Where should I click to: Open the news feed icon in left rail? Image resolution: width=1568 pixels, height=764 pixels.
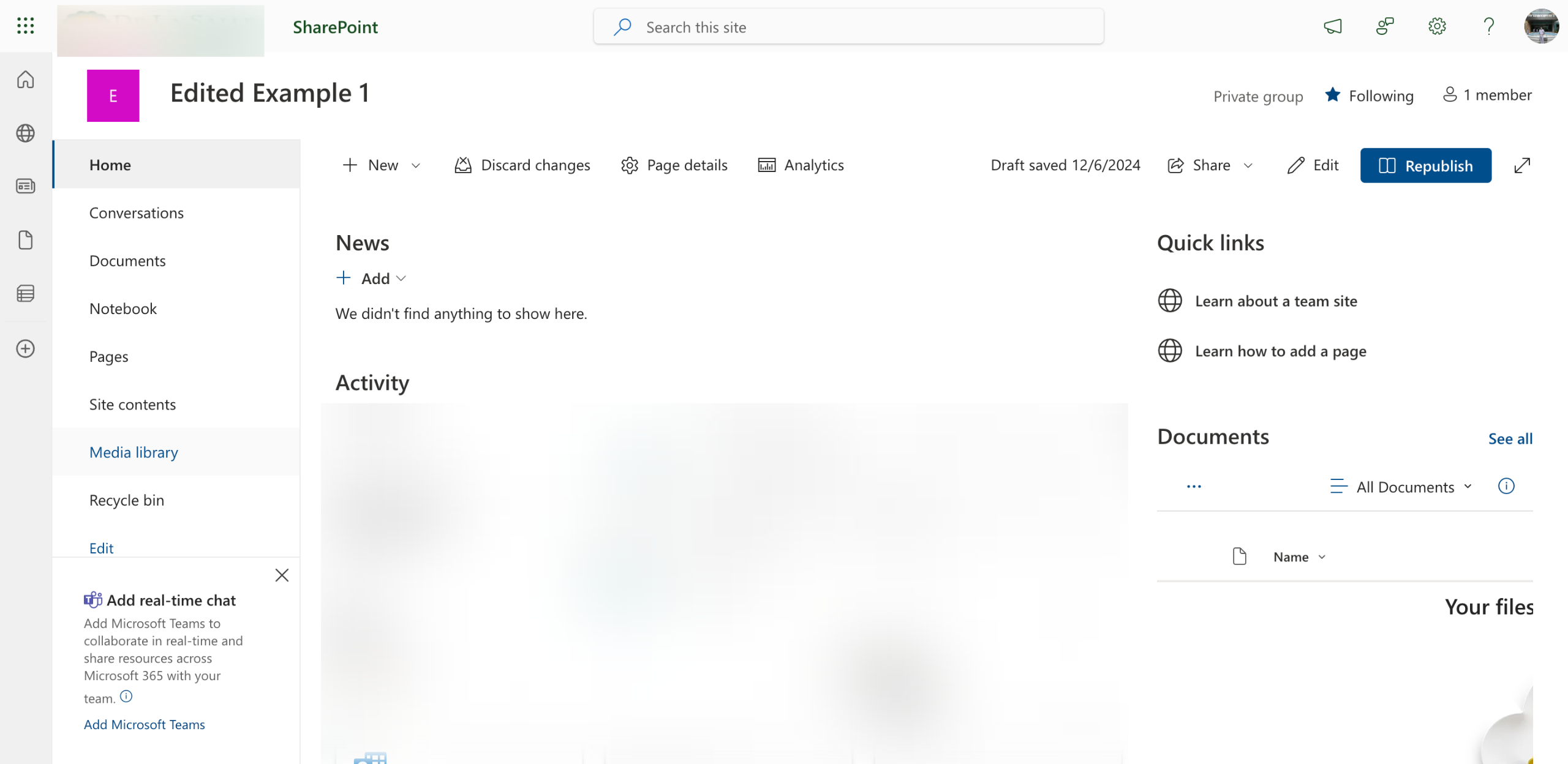click(25, 186)
